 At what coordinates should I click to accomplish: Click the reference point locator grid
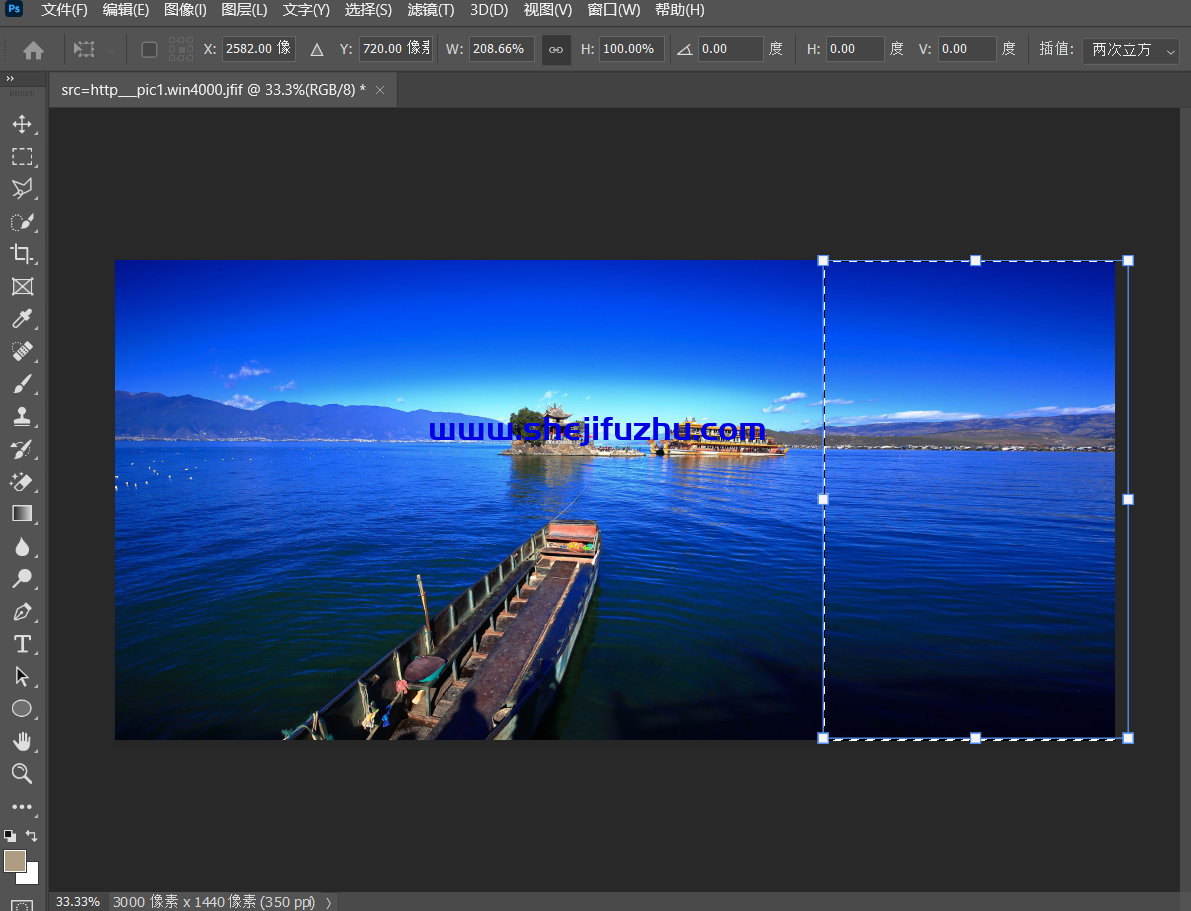point(181,49)
